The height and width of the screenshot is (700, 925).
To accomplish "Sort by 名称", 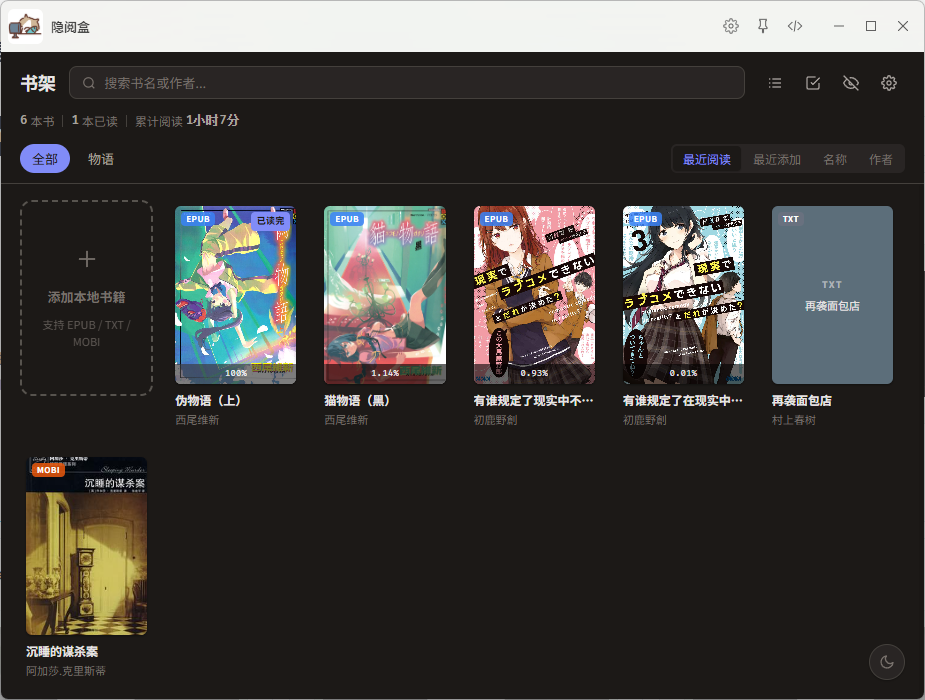I will [x=835, y=159].
